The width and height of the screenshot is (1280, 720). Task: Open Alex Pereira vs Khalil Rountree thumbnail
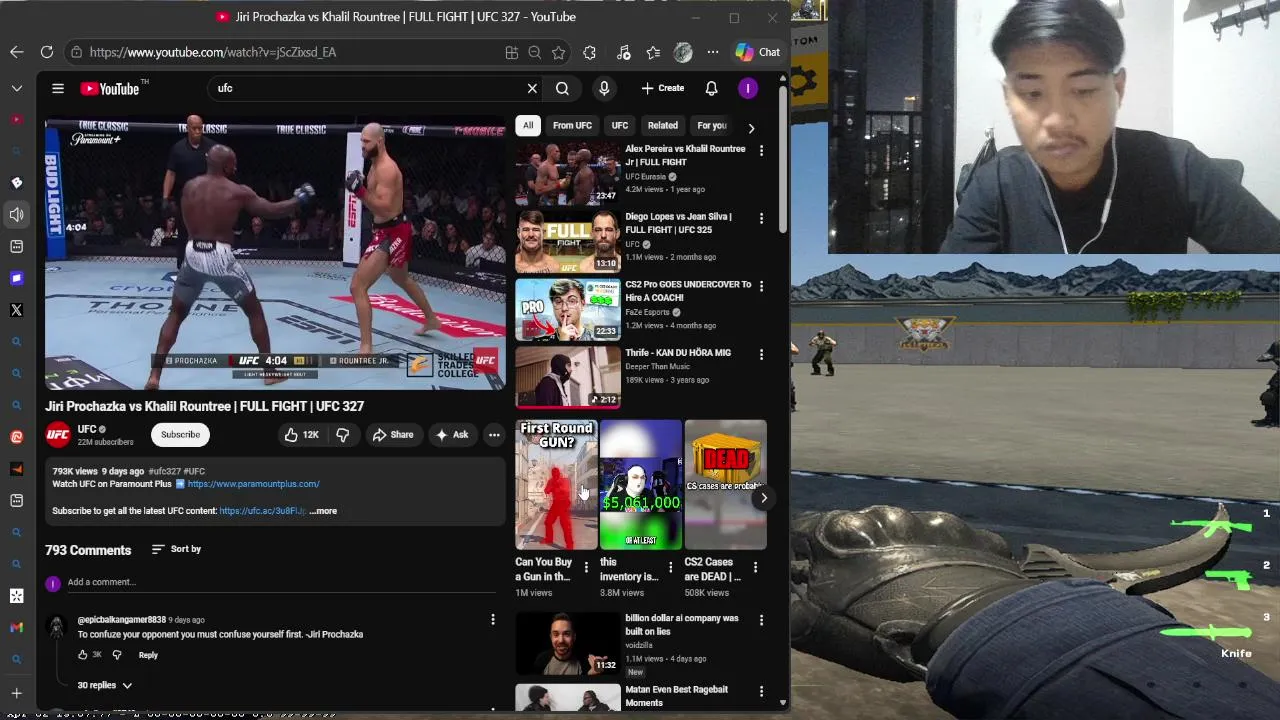(567, 173)
